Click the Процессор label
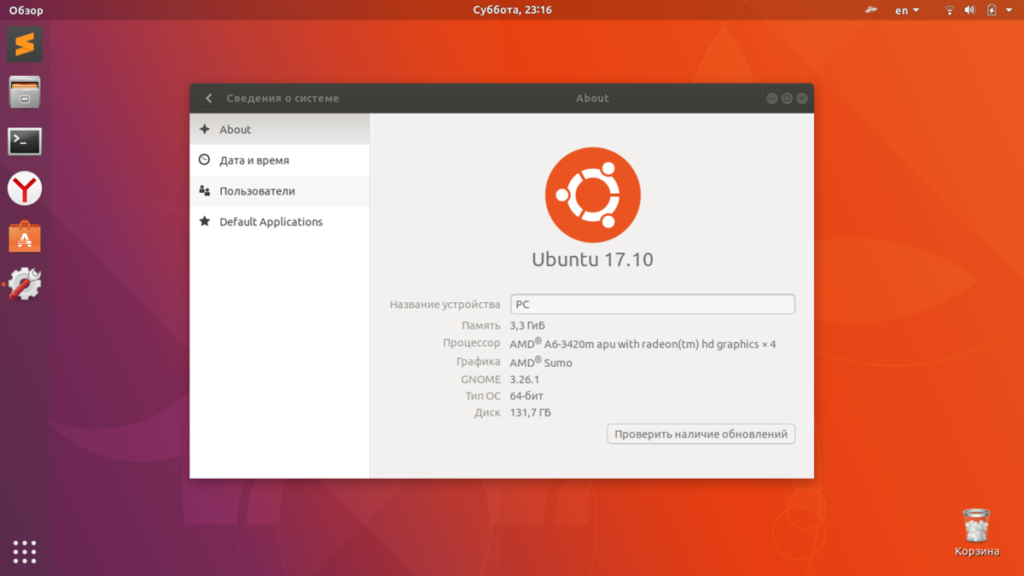This screenshot has height=576, width=1024. click(472, 343)
